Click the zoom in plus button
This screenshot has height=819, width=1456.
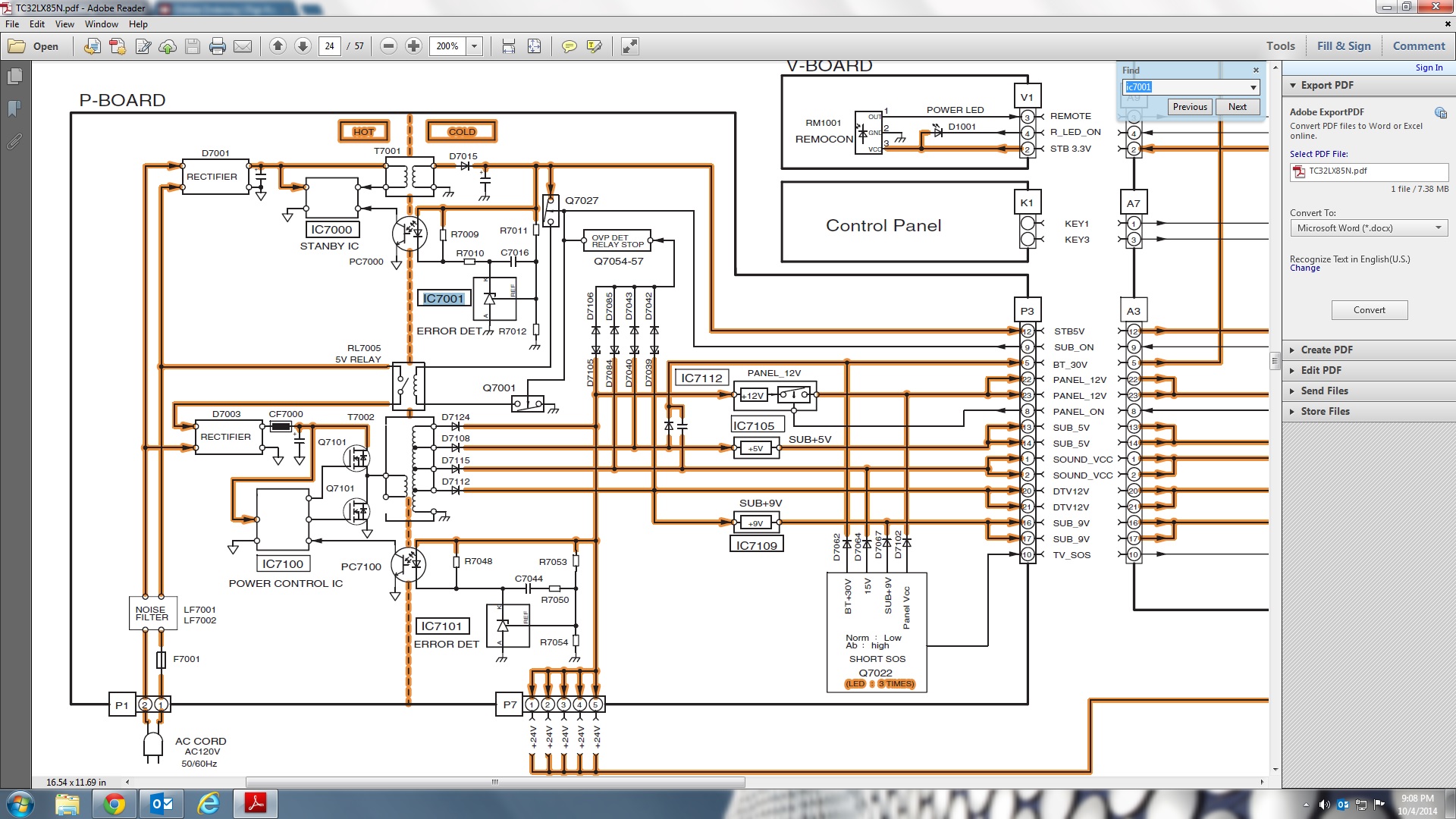click(x=413, y=46)
